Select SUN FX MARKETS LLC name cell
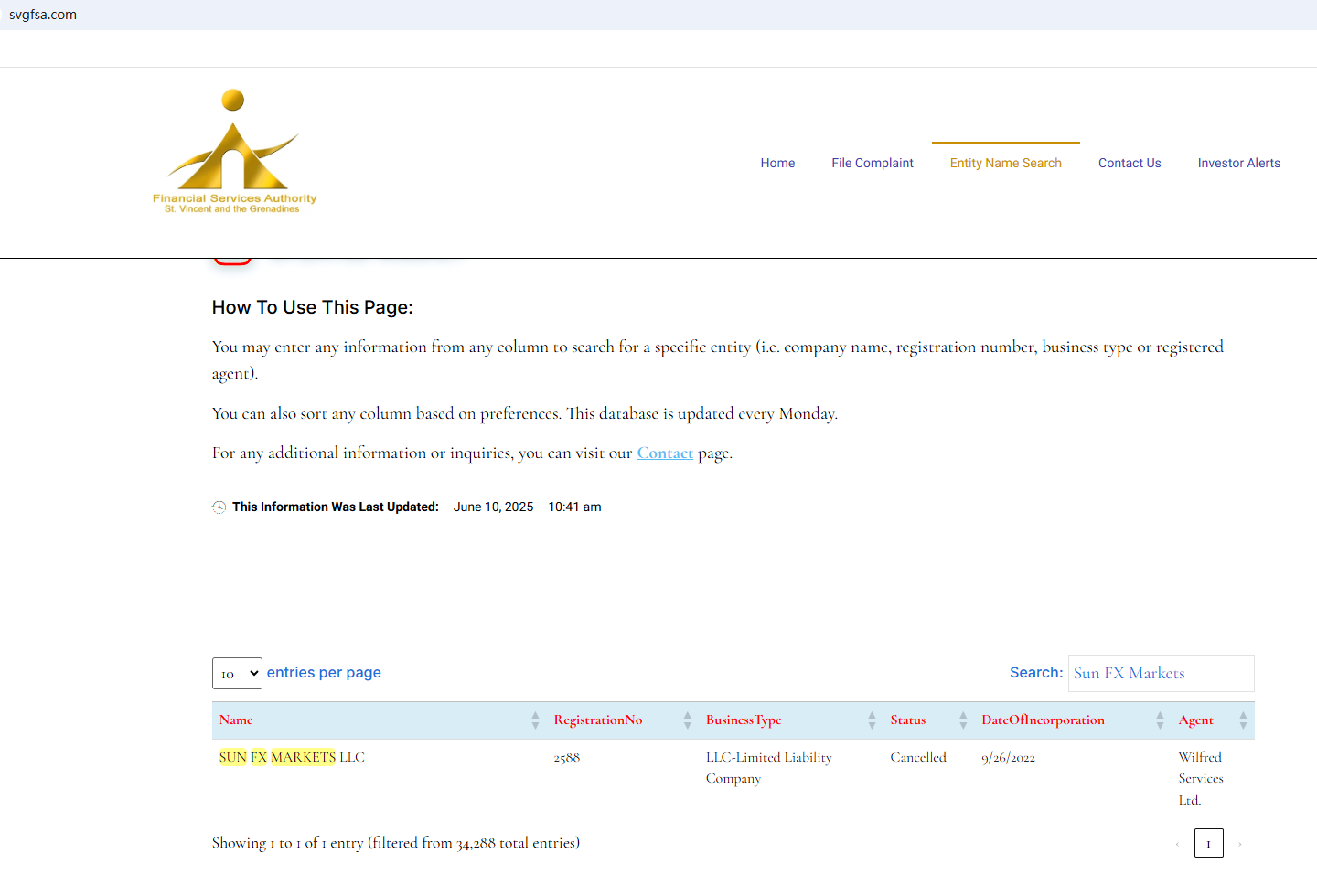The height and width of the screenshot is (896, 1317). 292,757
